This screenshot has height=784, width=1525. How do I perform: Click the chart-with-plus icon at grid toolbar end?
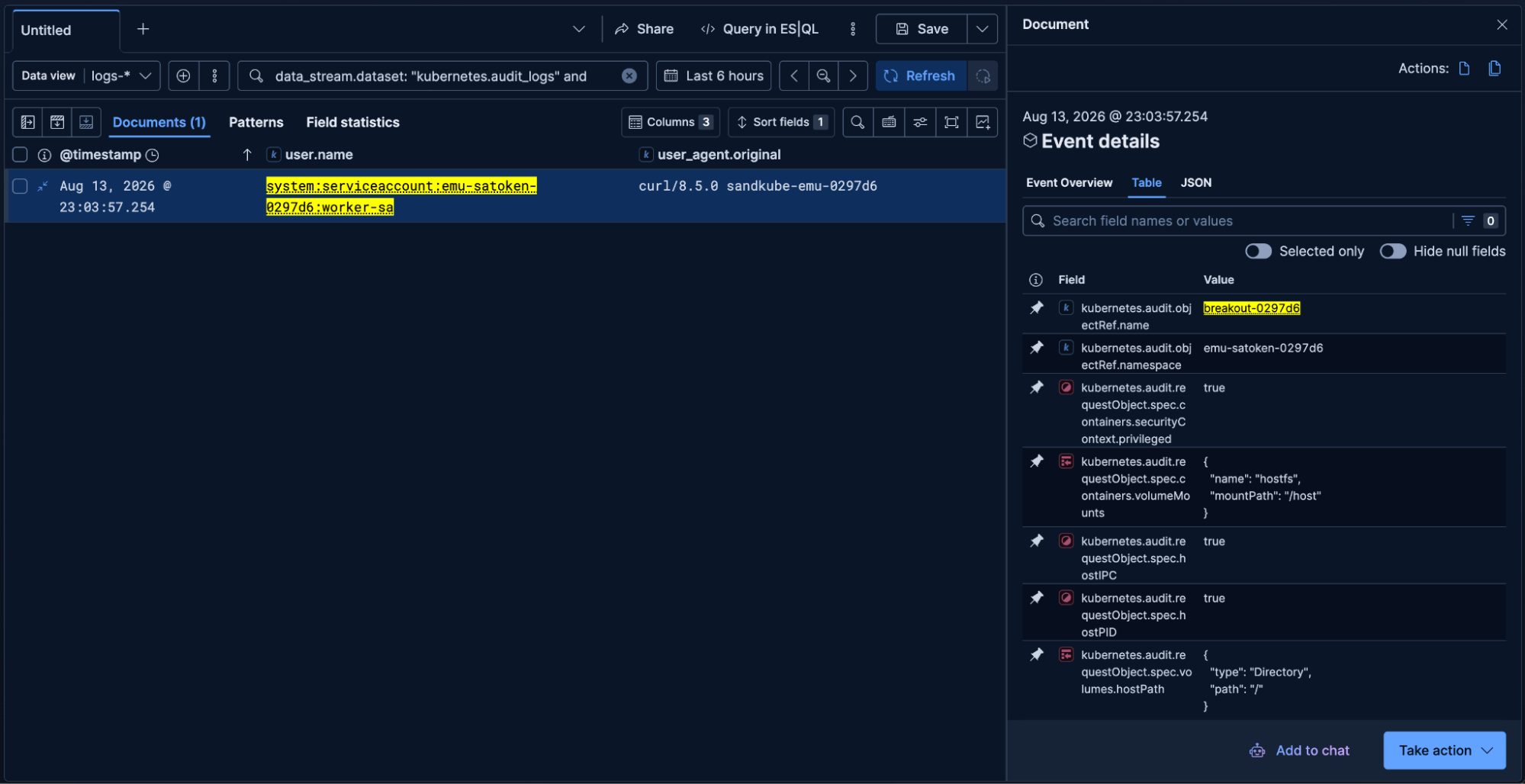click(x=983, y=122)
